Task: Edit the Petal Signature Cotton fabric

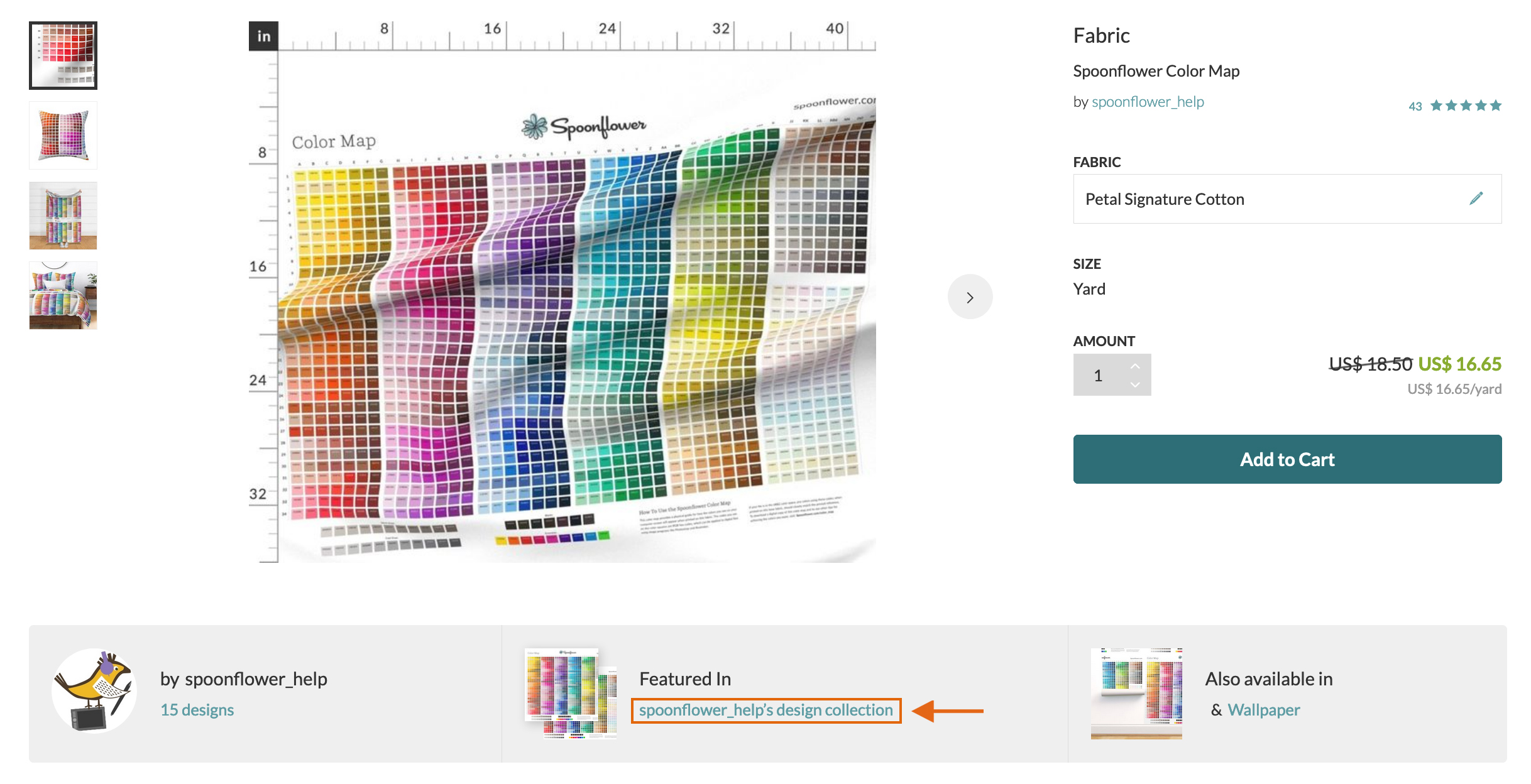Action: coord(1476,199)
